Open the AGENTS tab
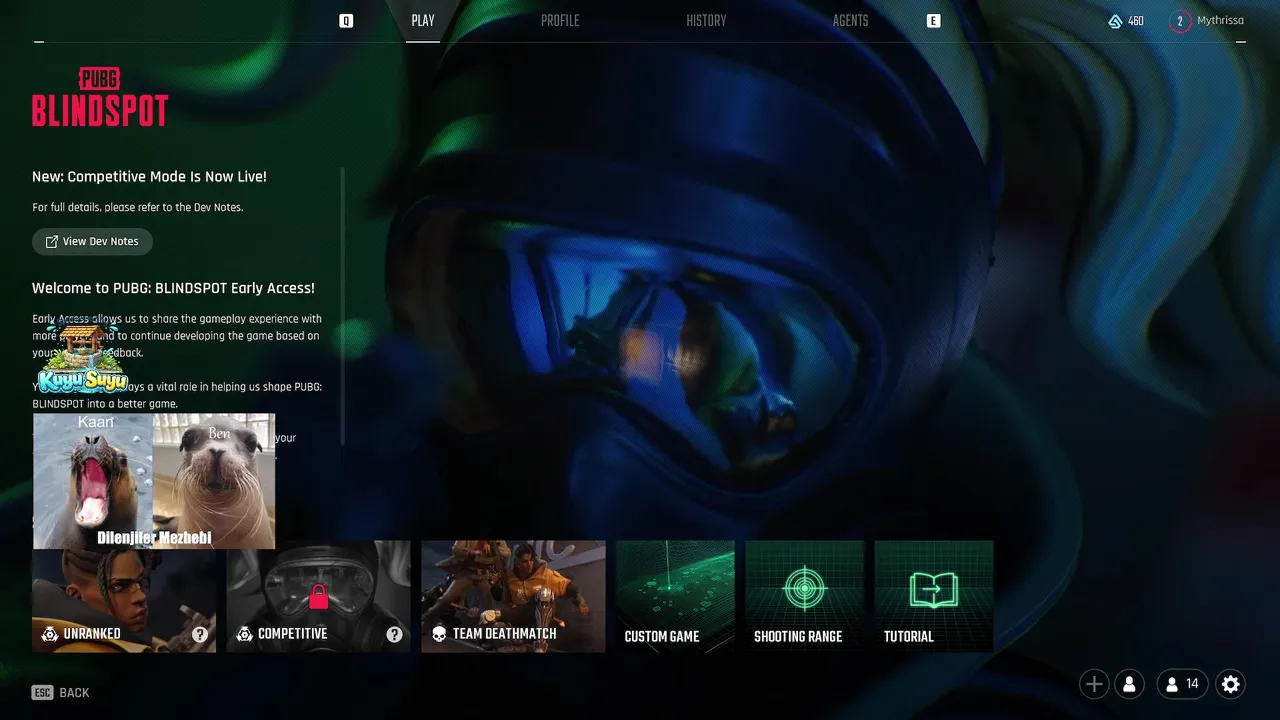1280x720 pixels. [850, 21]
